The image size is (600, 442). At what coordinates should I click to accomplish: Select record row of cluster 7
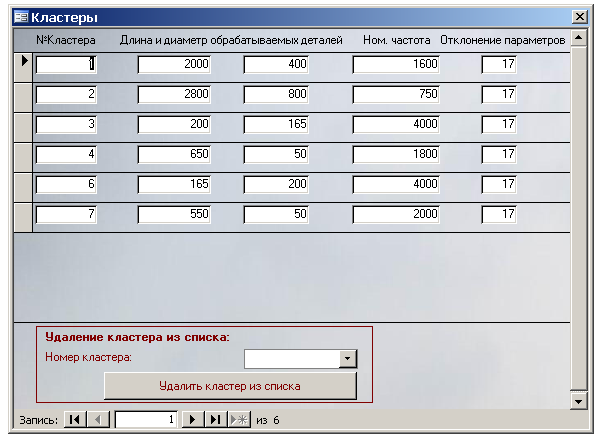click(23, 217)
